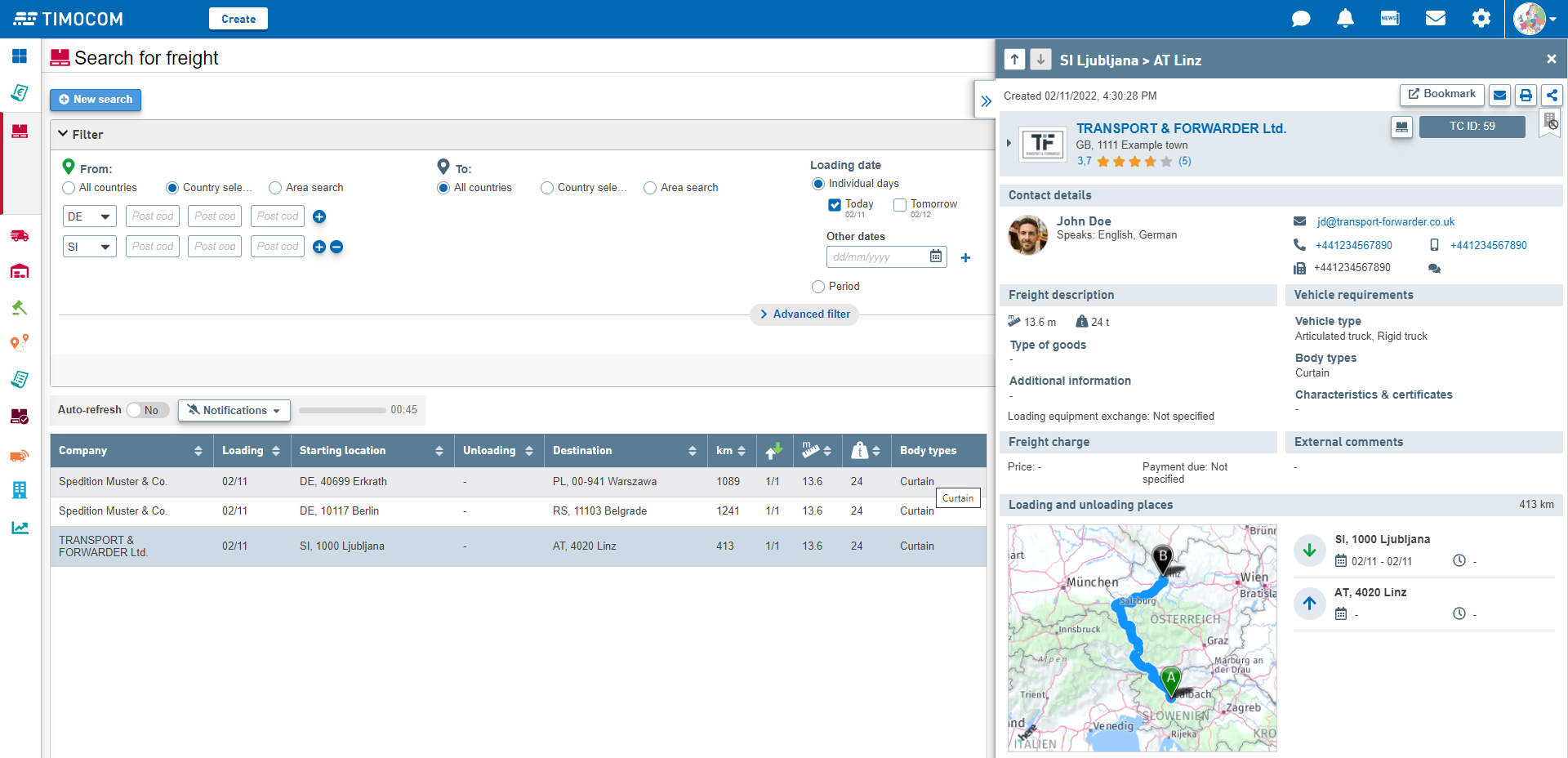The width and height of the screenshot is (1568, 758).
Task: Open the DE country dropdown
Action: [89, 216]
